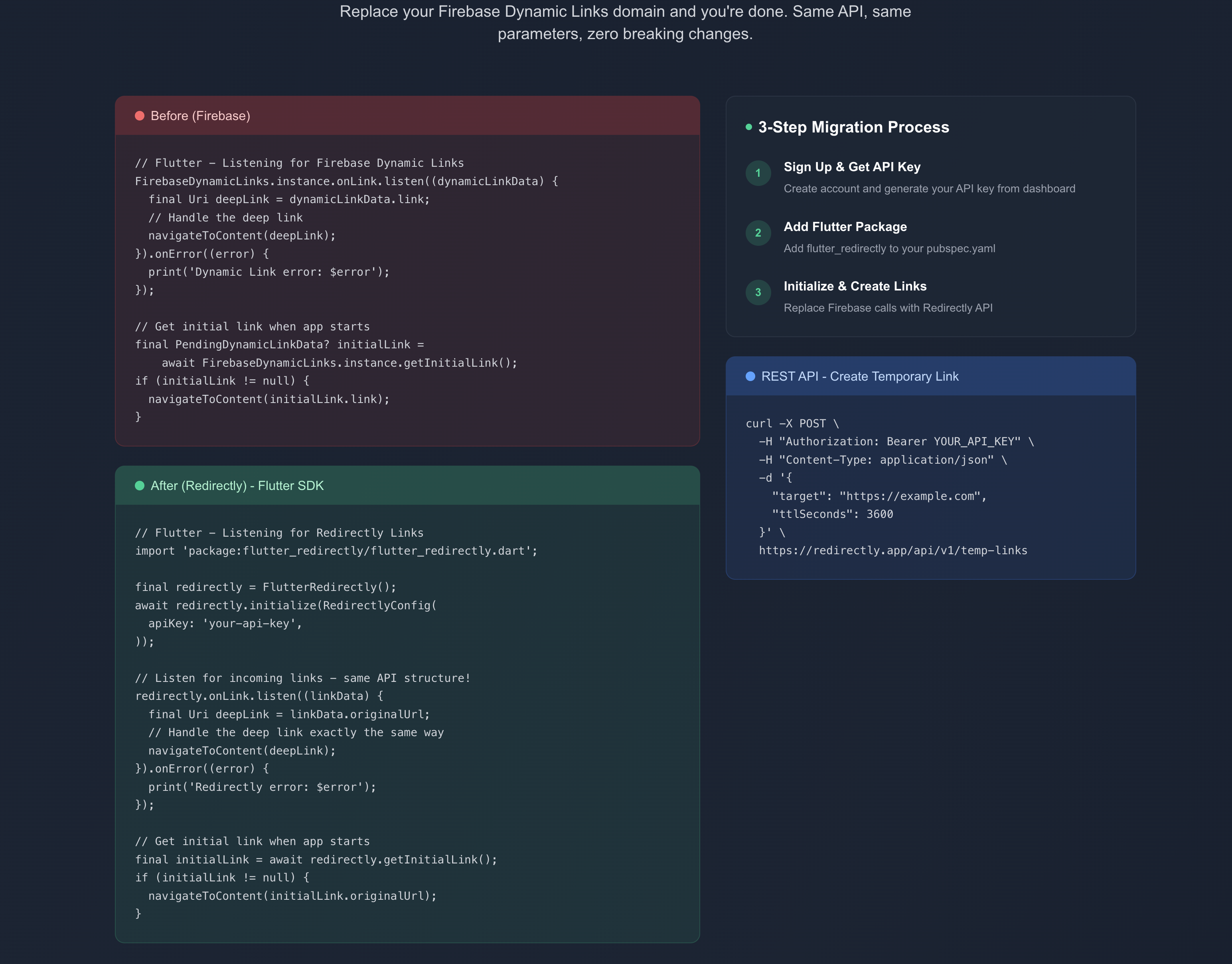The height and width of the screenshot is (964, 1232).
Task: Click comment 'Listening for Firebase Dynamic Links'
Action: 299,163
